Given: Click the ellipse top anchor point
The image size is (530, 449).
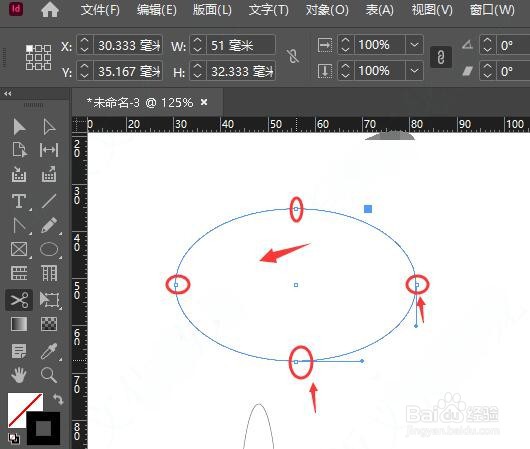Looking at the screenshot, I should [296, 209].
